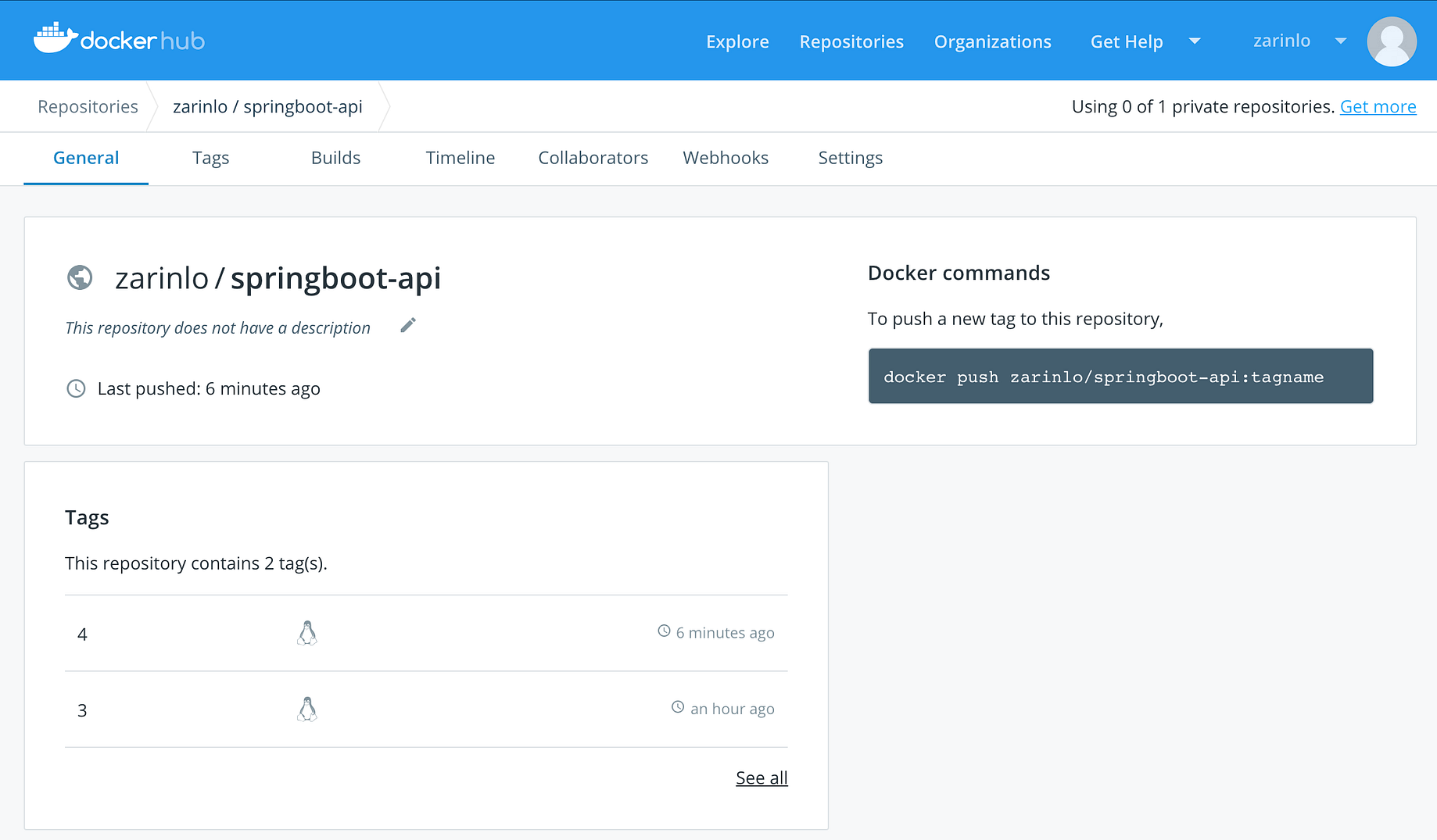This screenshot has width=1437, height=840.
Task: Edit repository description with pencil icon
Action: pos(408,325)
